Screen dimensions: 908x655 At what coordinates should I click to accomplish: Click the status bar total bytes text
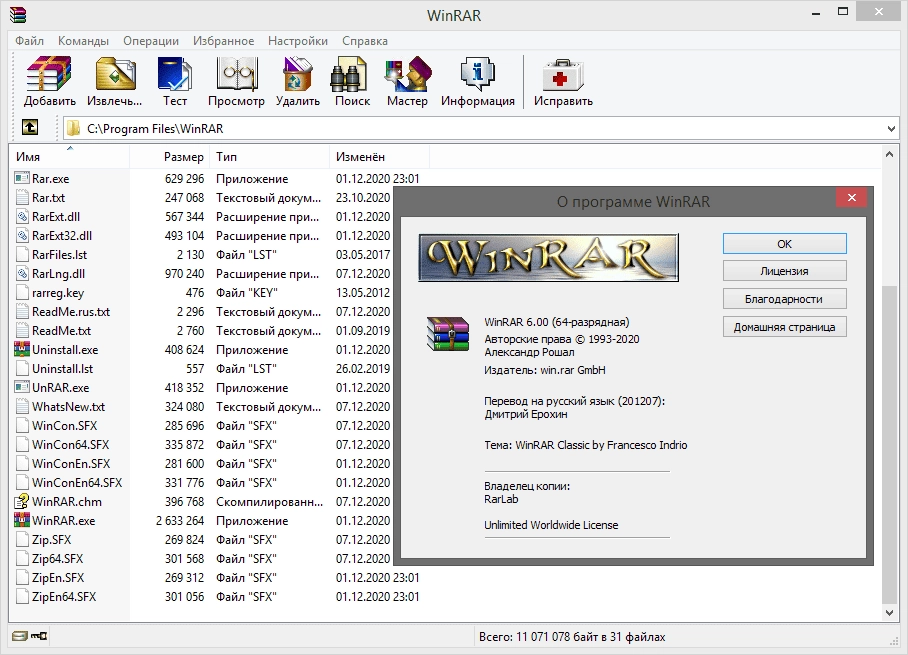pos(572,637)
